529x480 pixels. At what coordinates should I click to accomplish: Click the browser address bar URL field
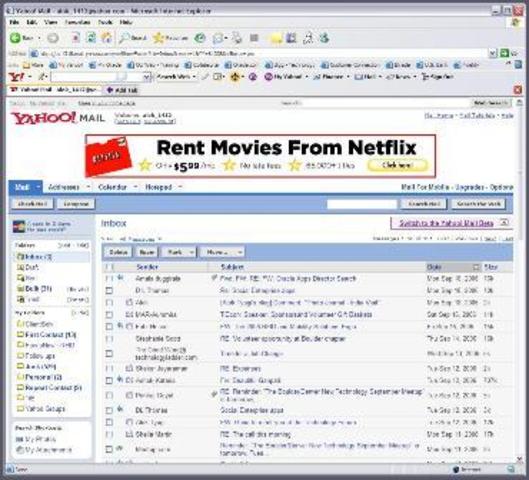coord(260,53)
